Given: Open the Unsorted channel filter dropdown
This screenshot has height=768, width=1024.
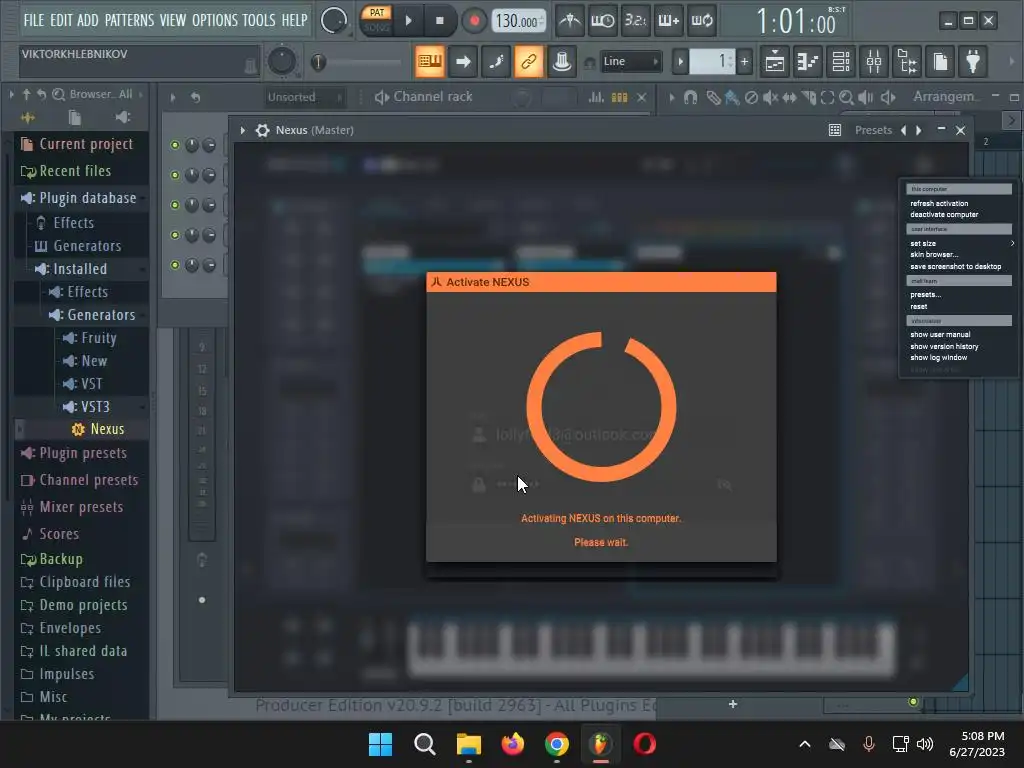Looking at the screenshot, I should [x=304, y=97].
